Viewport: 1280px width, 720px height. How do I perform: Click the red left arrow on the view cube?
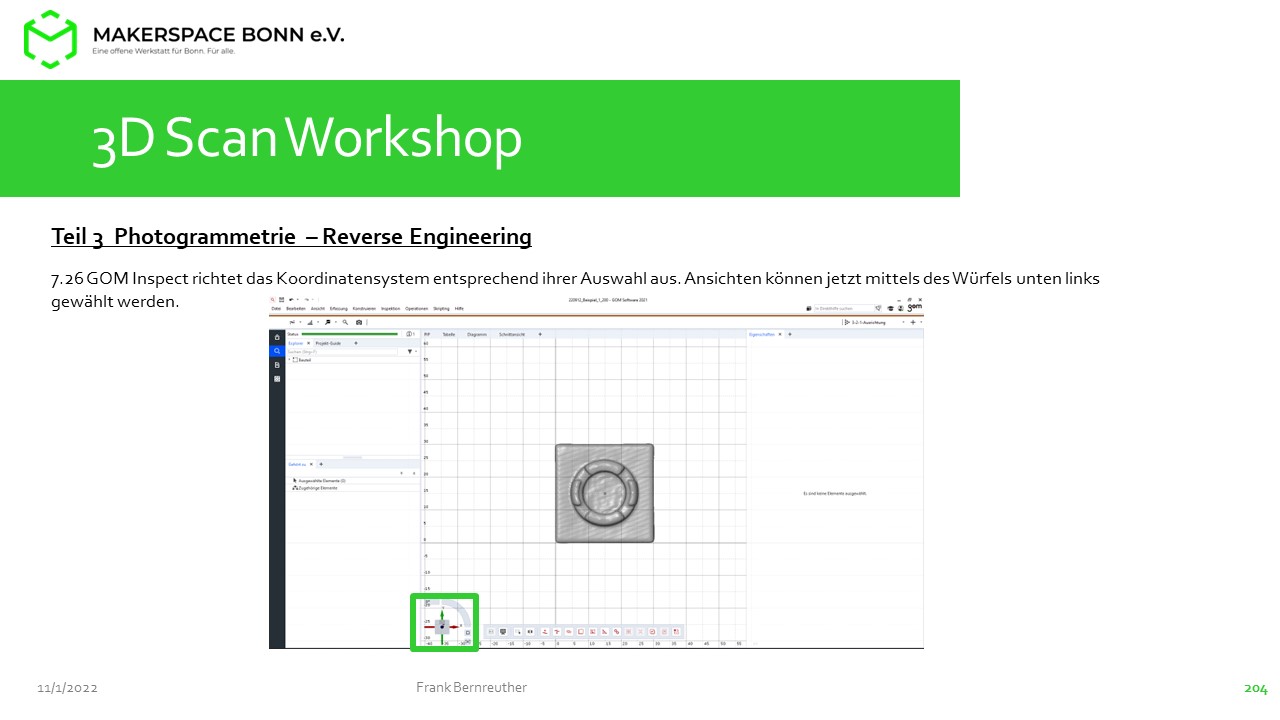point(429,627)
